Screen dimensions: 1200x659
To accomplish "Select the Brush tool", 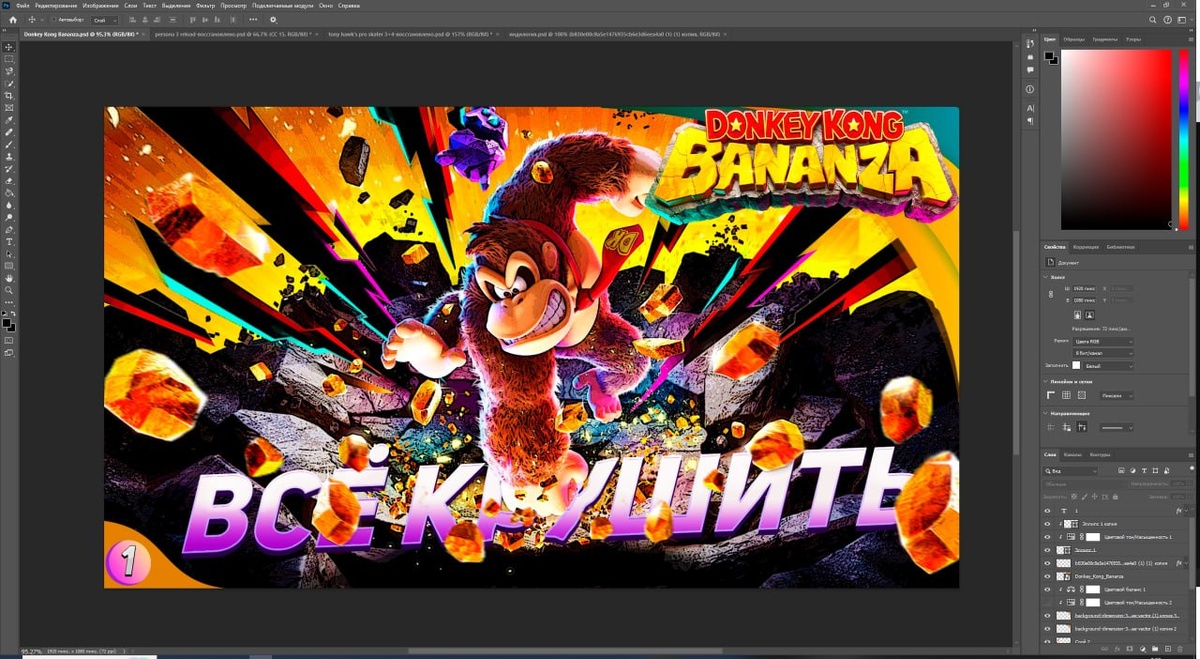I will pos(10,144).
